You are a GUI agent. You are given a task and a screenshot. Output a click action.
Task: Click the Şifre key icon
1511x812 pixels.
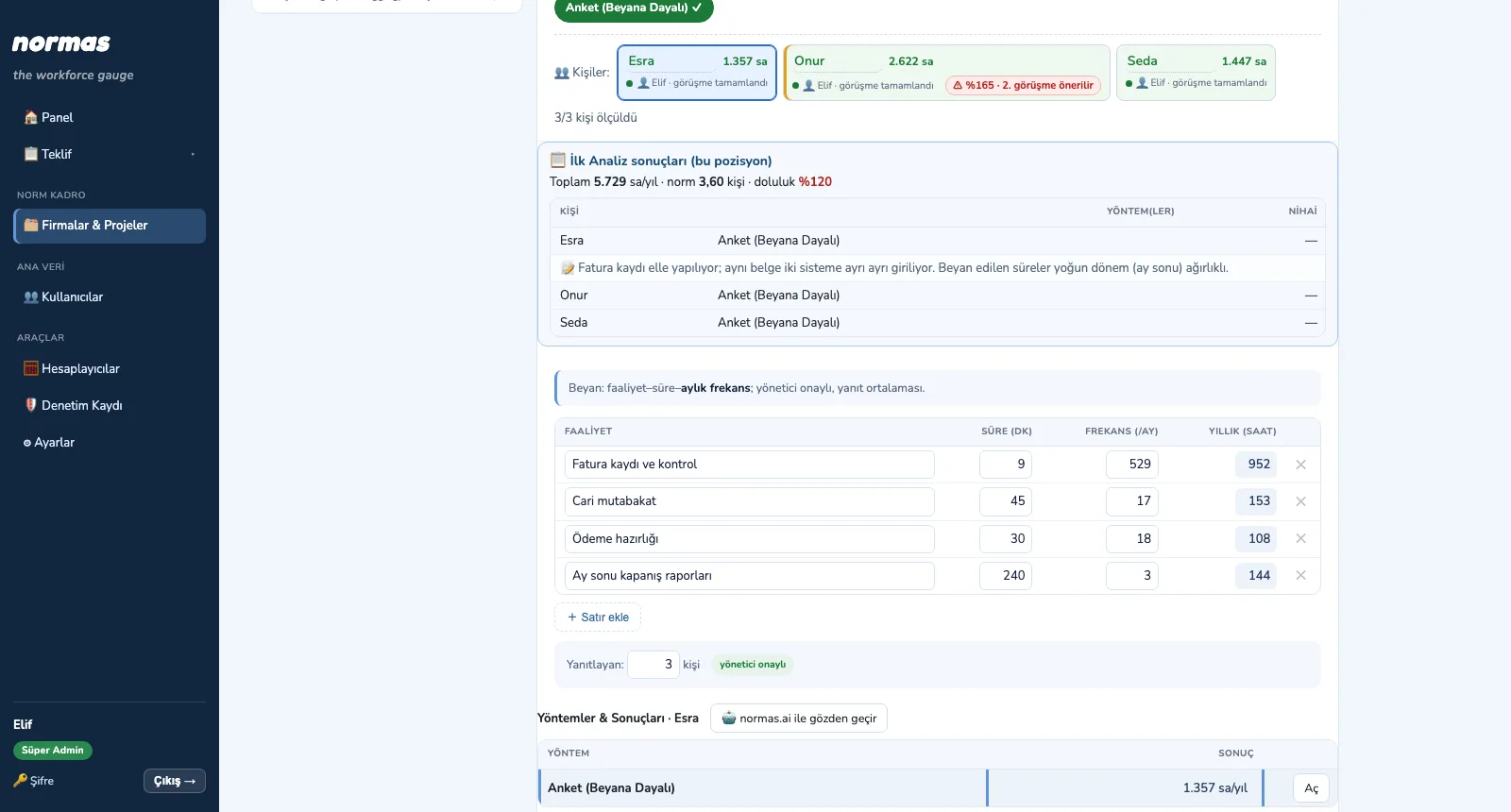(x=20, y=781)
